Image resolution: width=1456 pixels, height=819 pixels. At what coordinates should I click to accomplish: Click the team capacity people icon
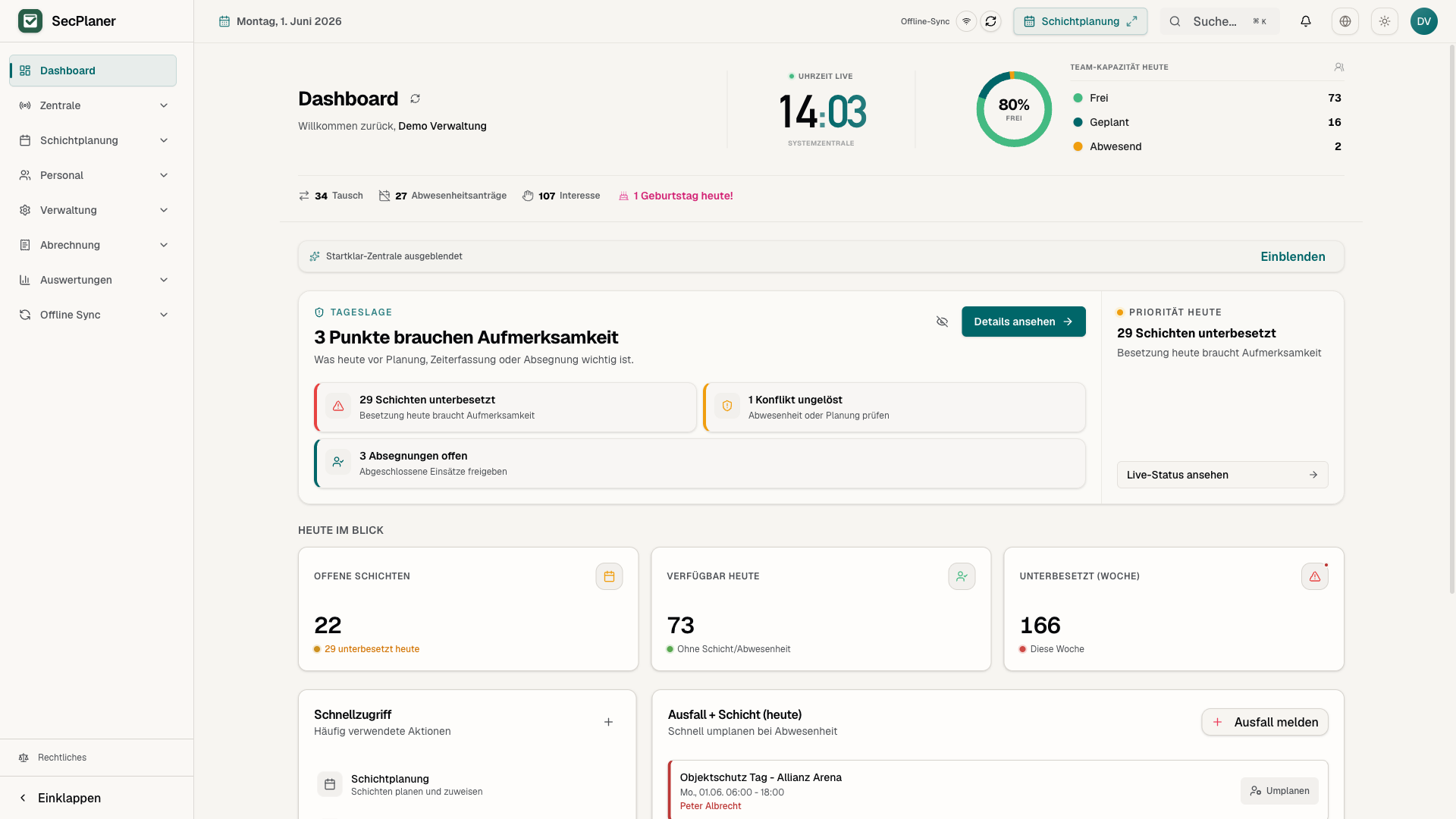pyautogui.click(x=1339, y=67)
